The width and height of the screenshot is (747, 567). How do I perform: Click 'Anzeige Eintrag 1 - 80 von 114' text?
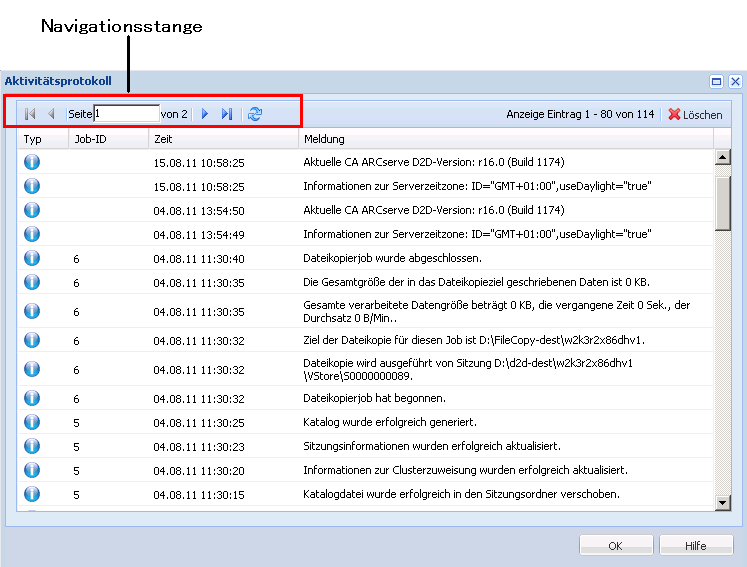[x=580, y=114]
